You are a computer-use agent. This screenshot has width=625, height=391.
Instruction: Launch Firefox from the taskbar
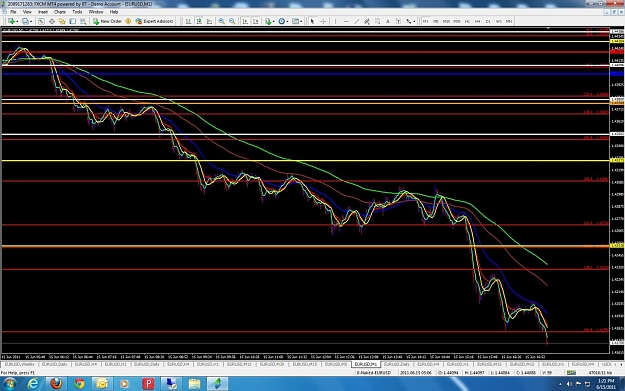(x=56, y=384)
